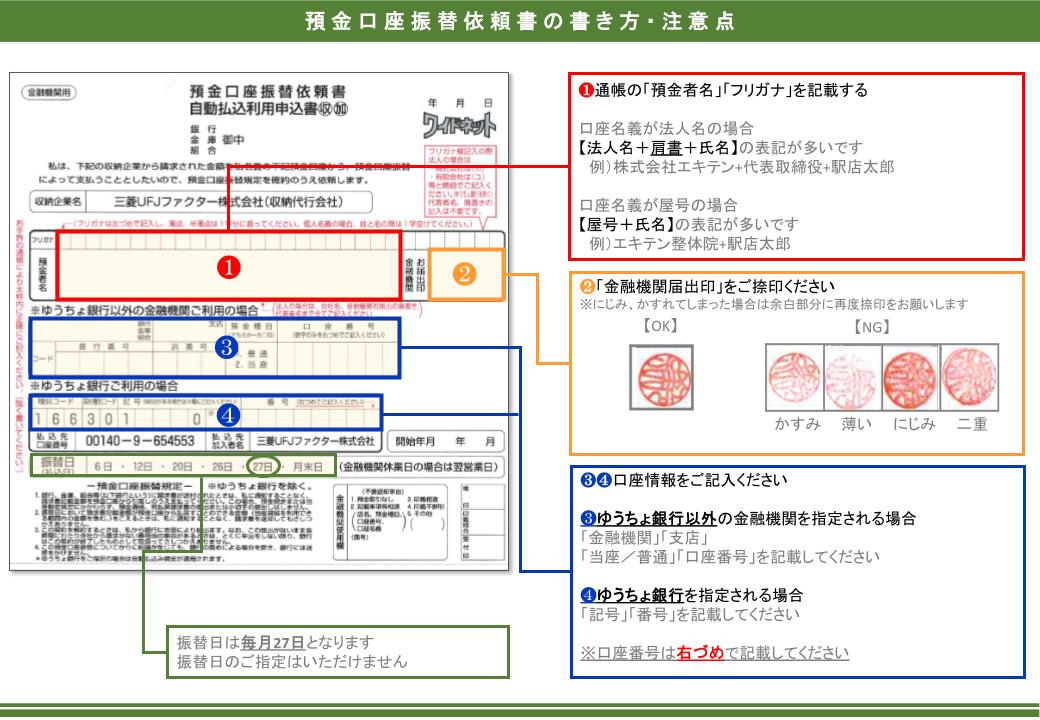Click the 二重 double-stamped NG seal image
The height and width of the screenshot is (720, 1040).
pyautogui.click(x=969, y=377)
